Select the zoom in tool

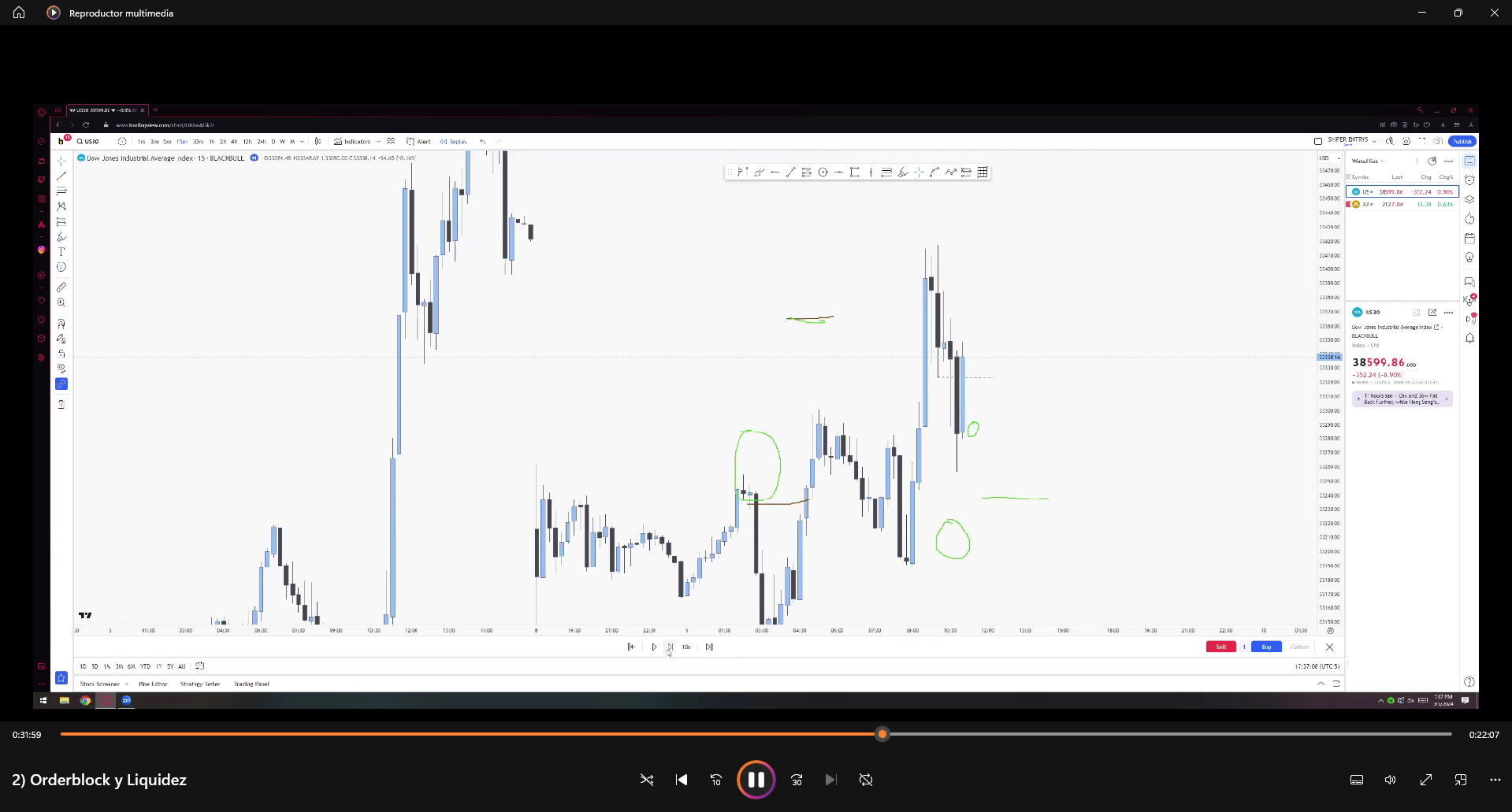pos(61,302)
